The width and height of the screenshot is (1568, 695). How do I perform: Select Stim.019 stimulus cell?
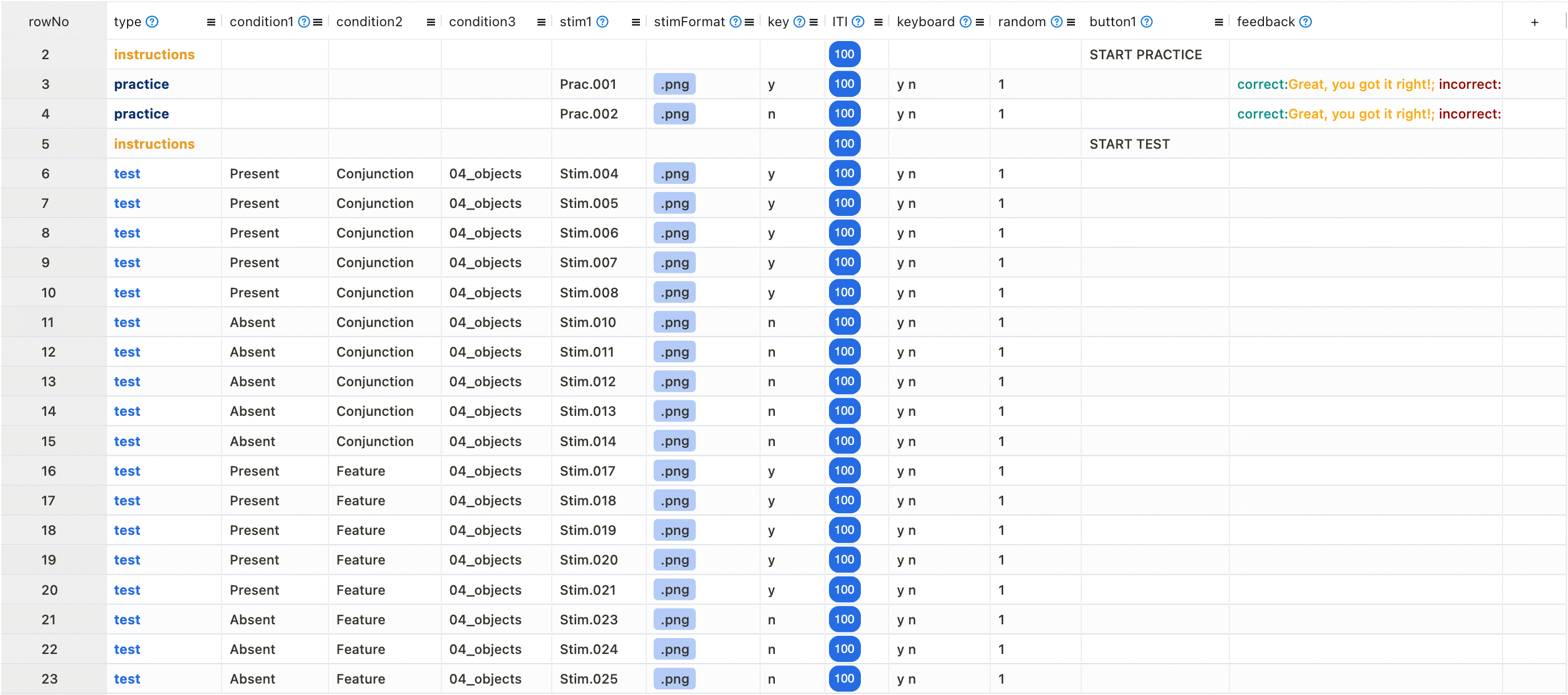[x=598, y=530]
